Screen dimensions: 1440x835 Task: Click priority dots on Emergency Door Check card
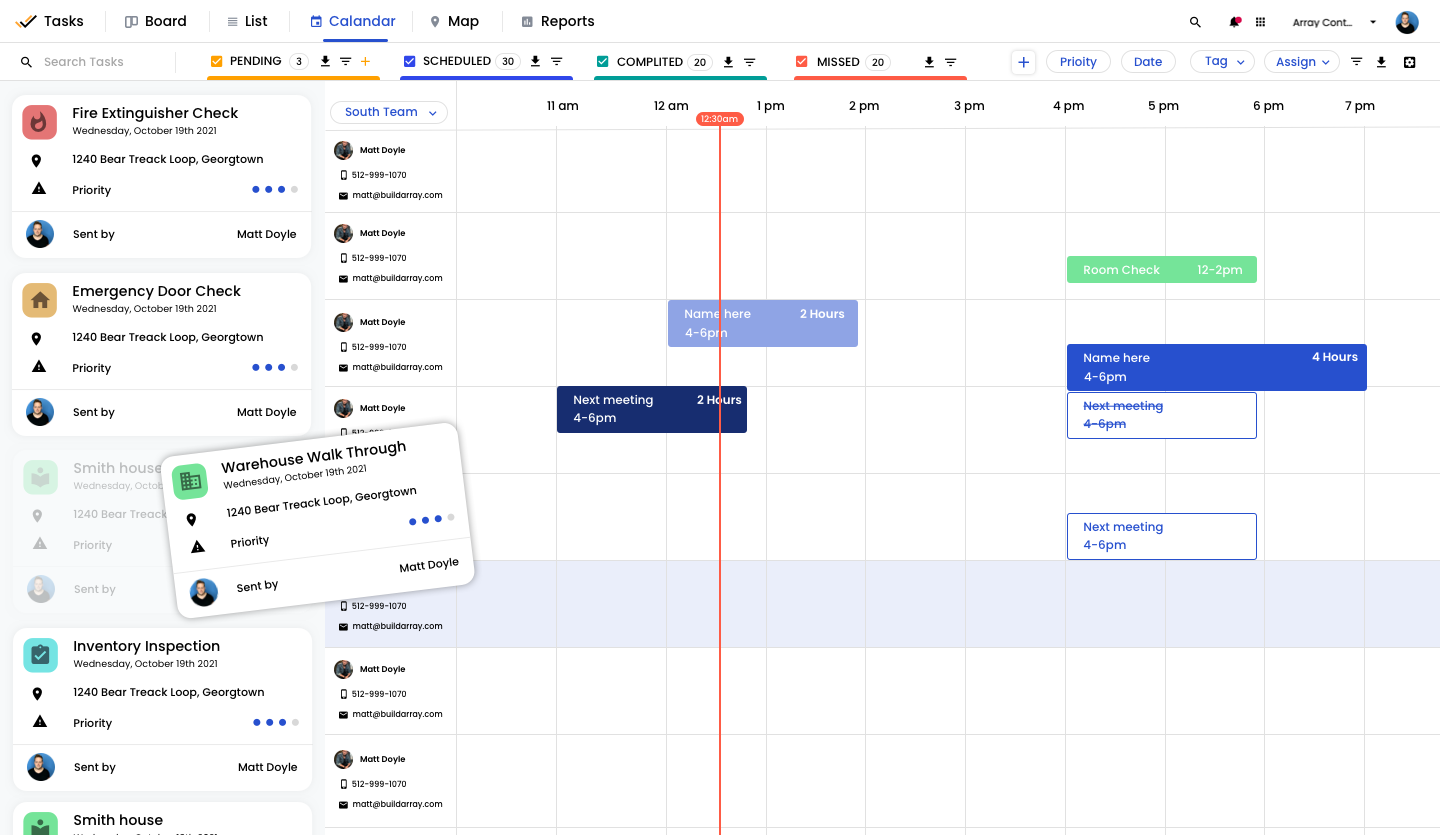click(275, 367)
